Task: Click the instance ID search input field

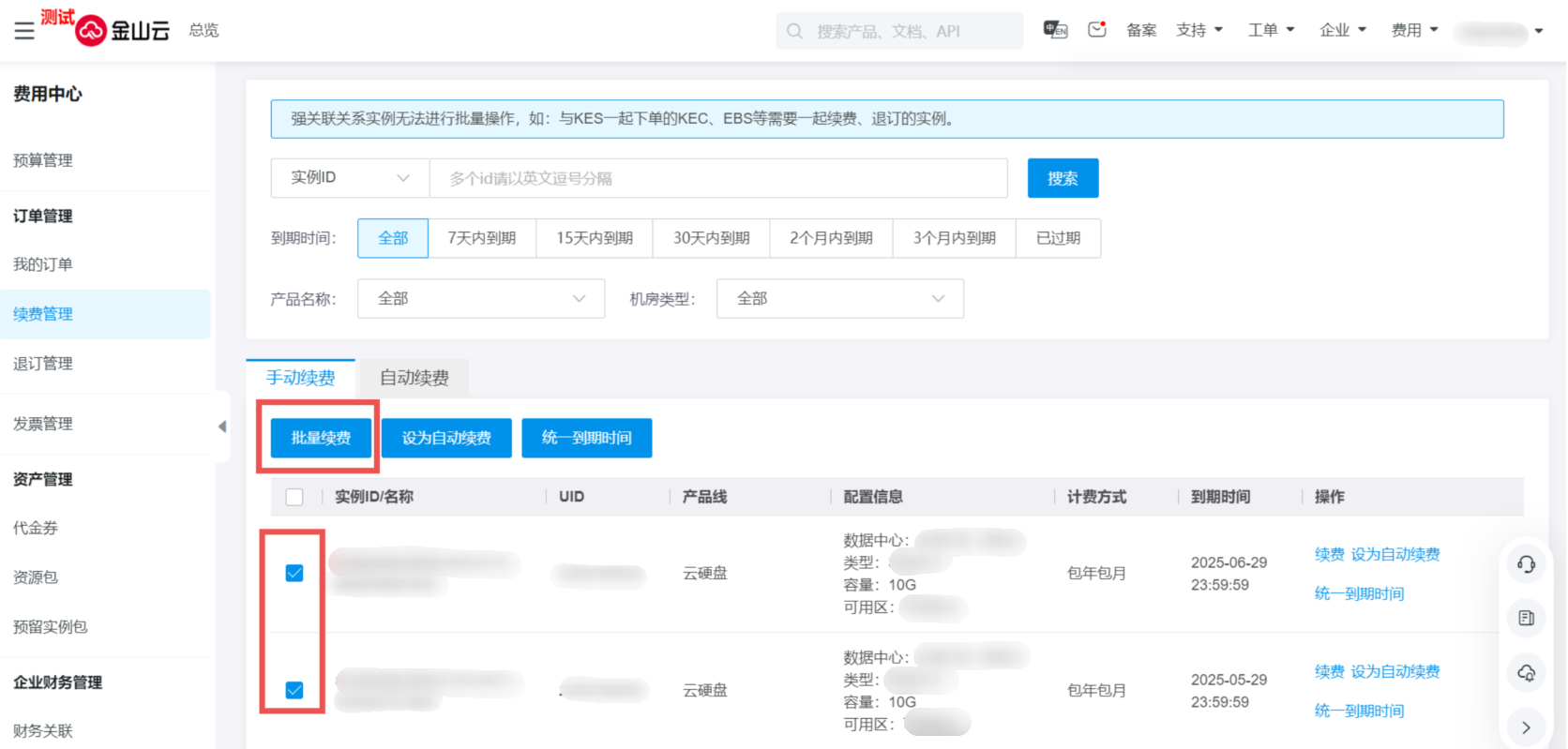Action: pyautogui.click(x=717, y=178)
